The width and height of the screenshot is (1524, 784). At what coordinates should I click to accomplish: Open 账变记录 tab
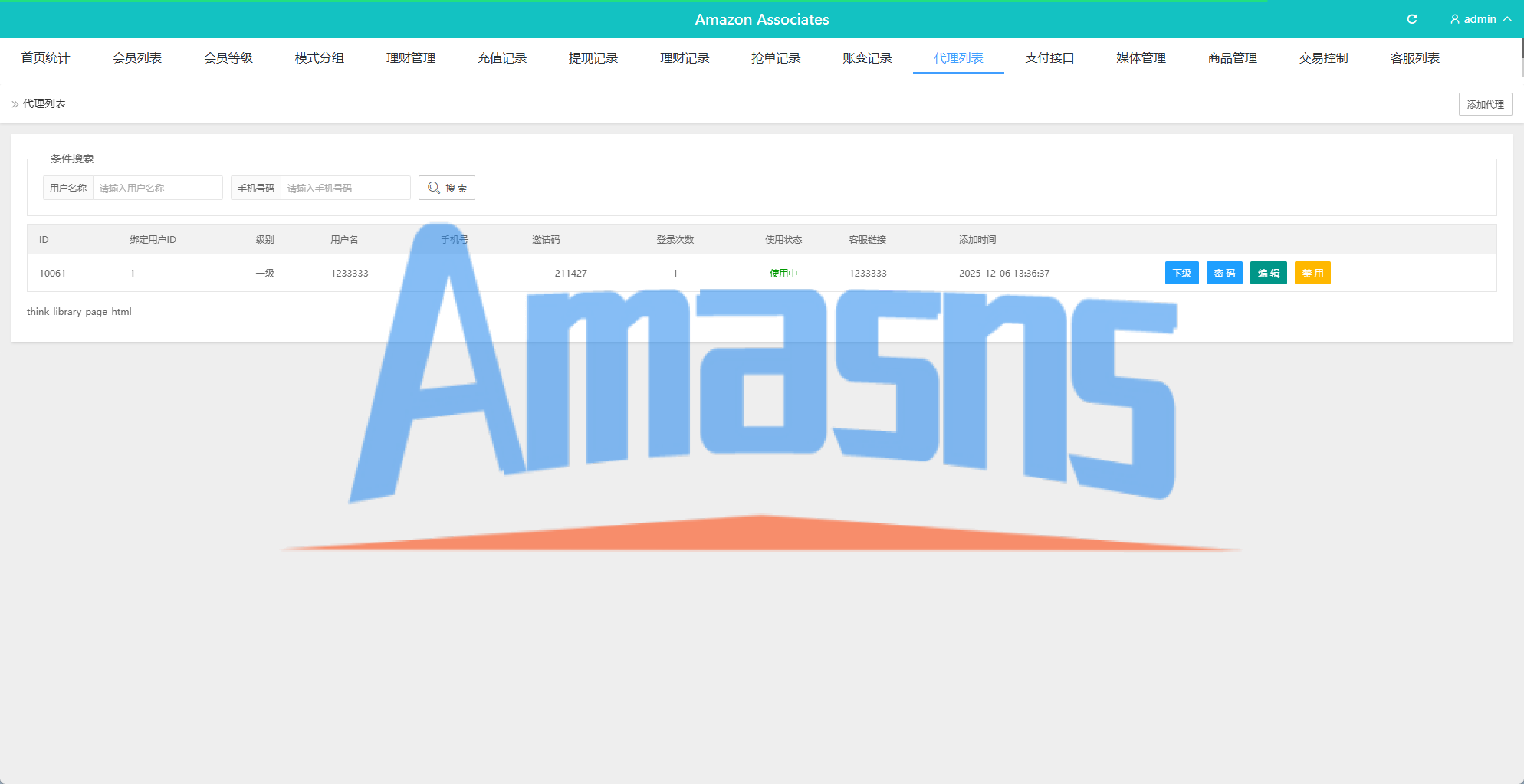click(867, 58)
